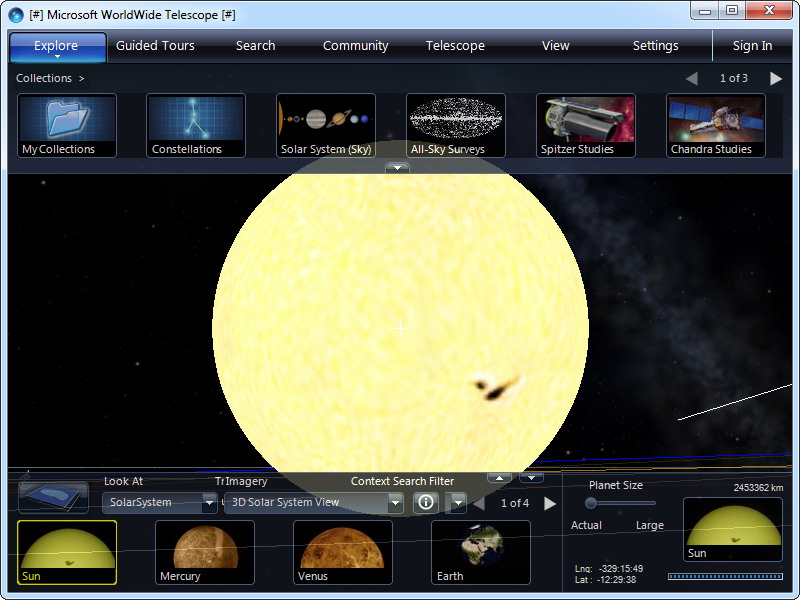Viewport: 800px width, 600px height.
Task: Open the Explore tab
Action: 56,45
